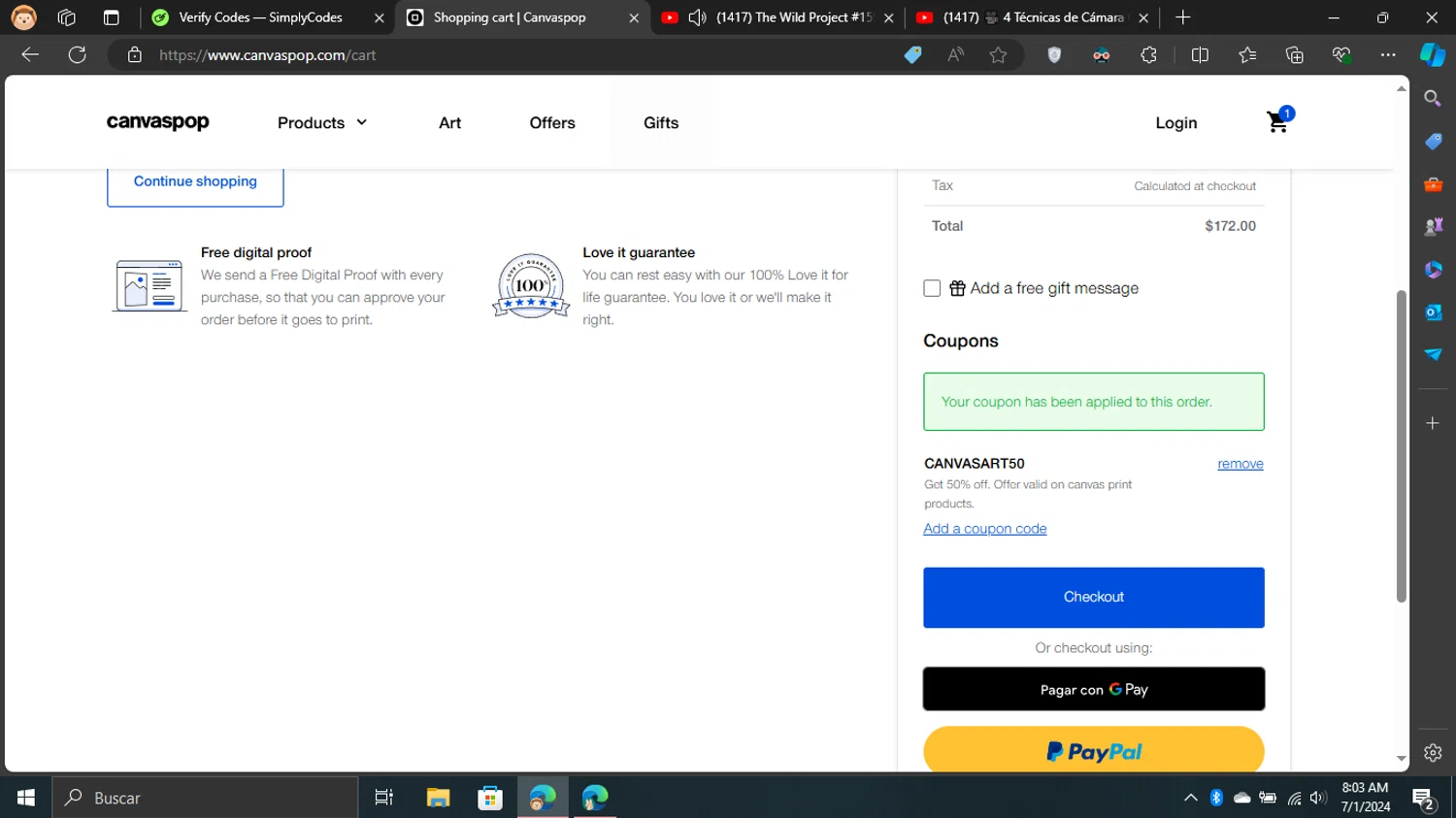The width and height of the screenshot is (1456, 818).
Task: Pay with the Google Pay button
Action: 1094,689
